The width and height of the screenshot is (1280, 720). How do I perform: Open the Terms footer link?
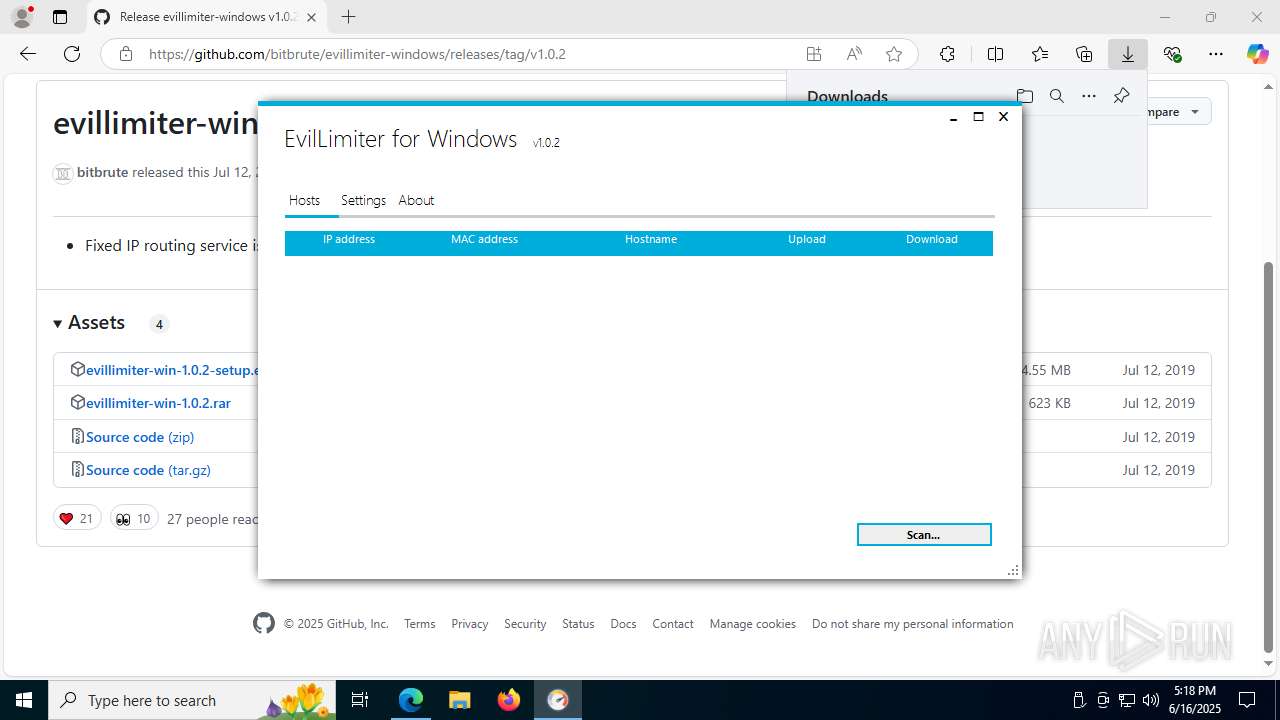(420, 624)
